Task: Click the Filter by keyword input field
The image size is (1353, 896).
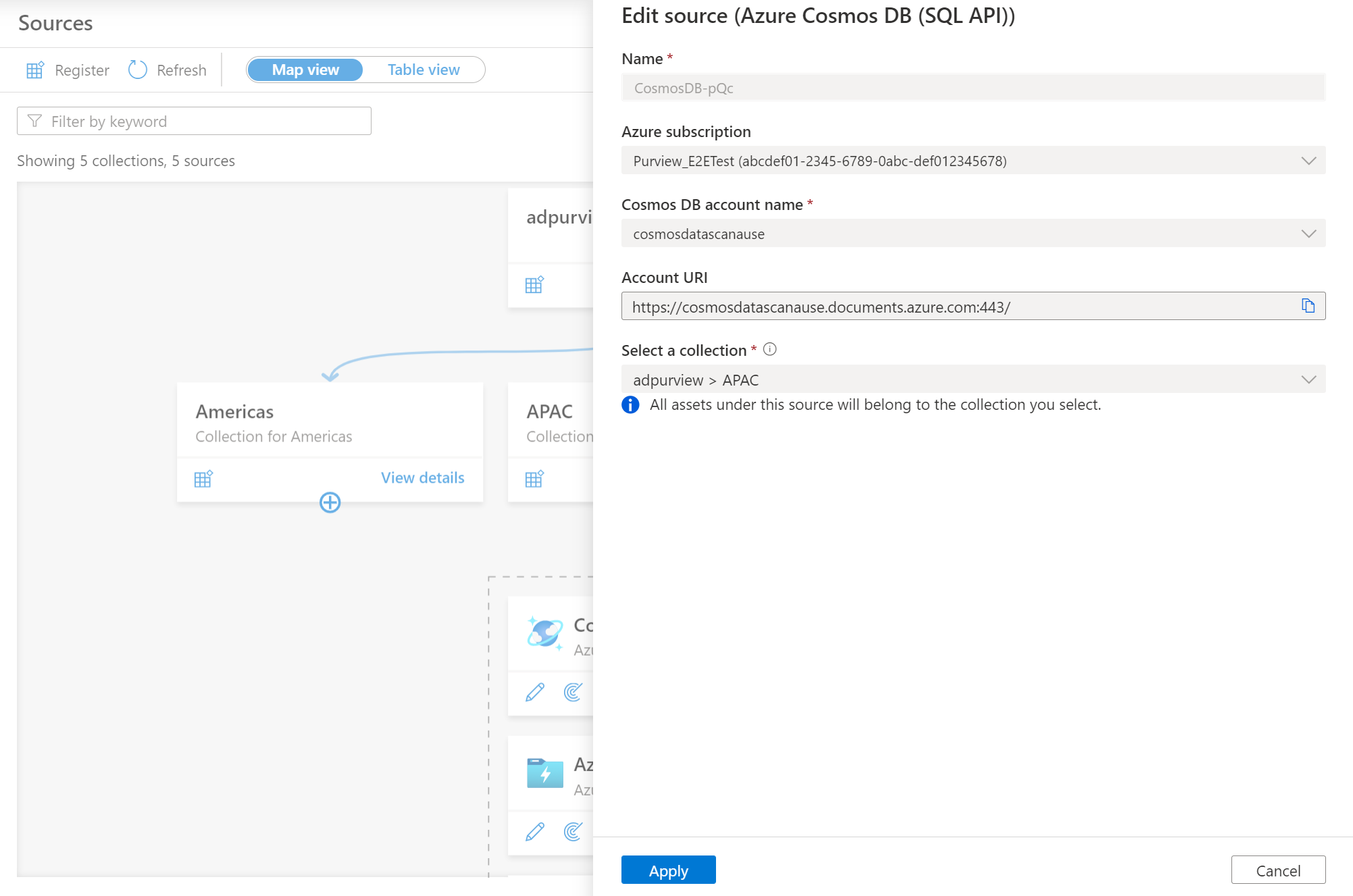Action: (194, 121)
